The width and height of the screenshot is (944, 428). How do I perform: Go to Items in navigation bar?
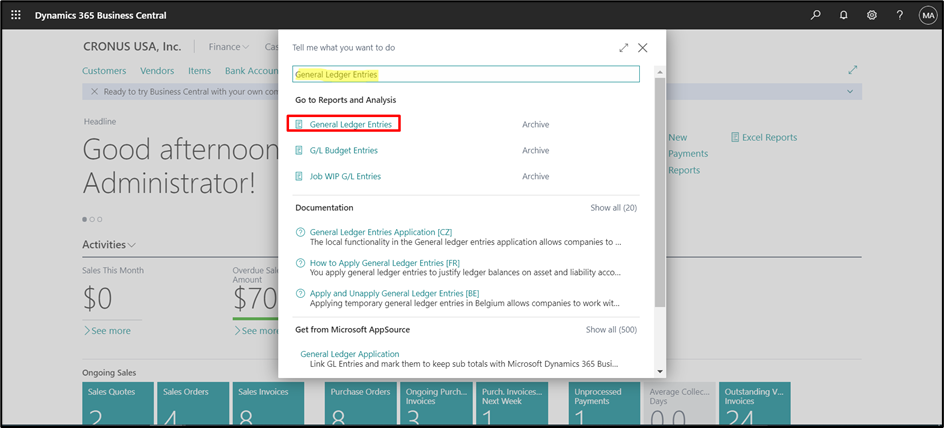tap(199, 70)
